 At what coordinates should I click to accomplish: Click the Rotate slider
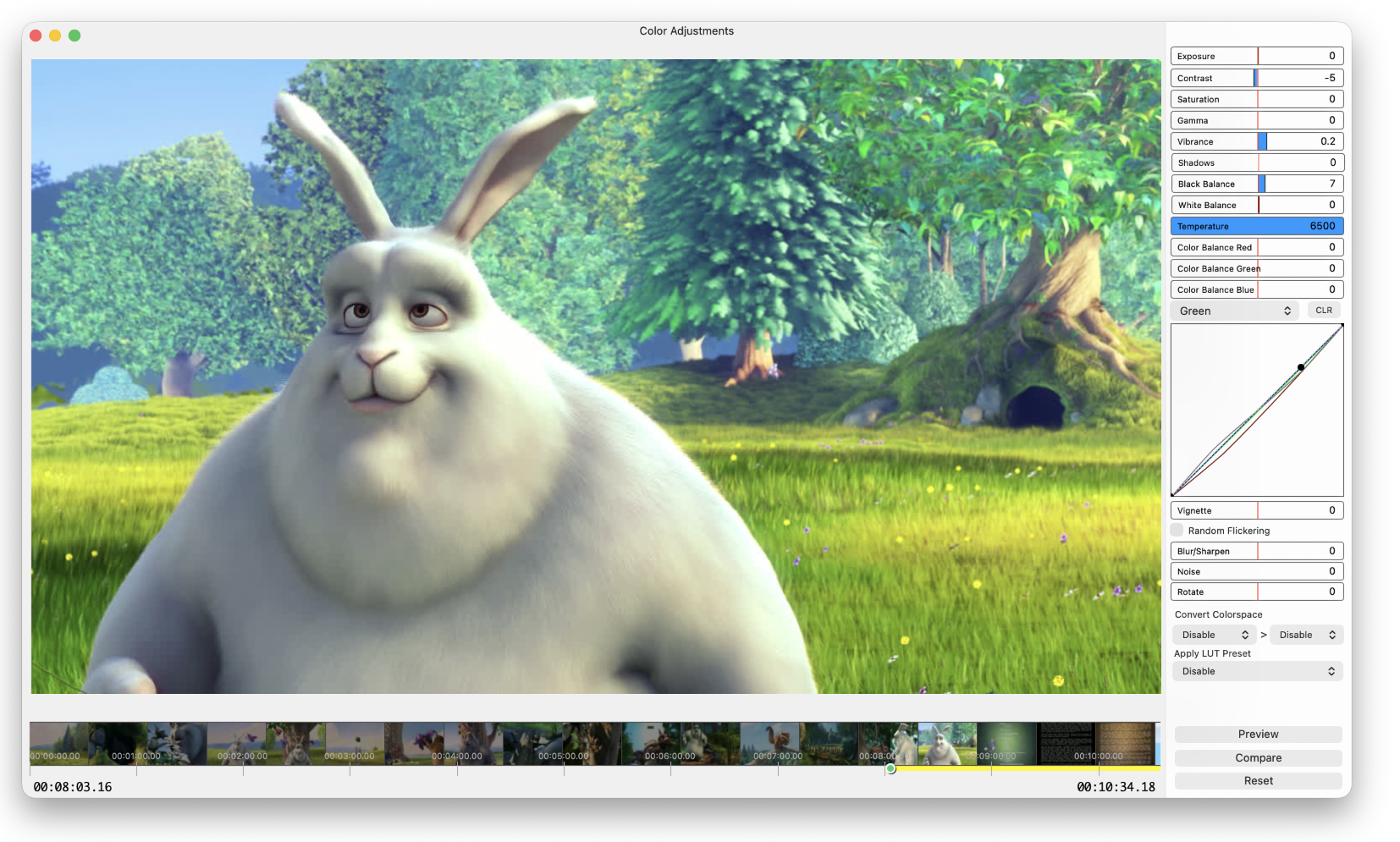click(1257, 592)
